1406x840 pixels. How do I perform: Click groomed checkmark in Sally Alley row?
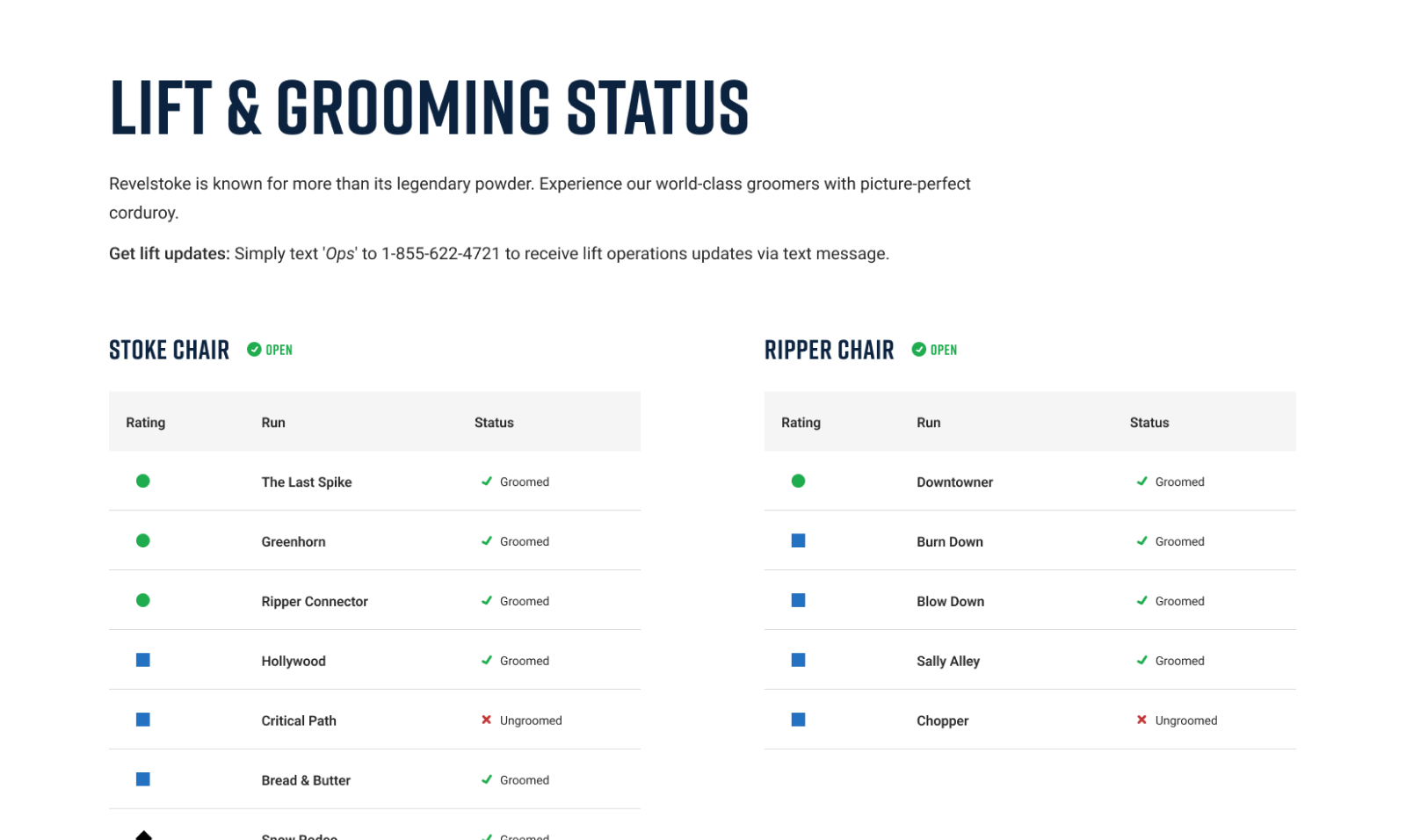[x=1141, y=660]
